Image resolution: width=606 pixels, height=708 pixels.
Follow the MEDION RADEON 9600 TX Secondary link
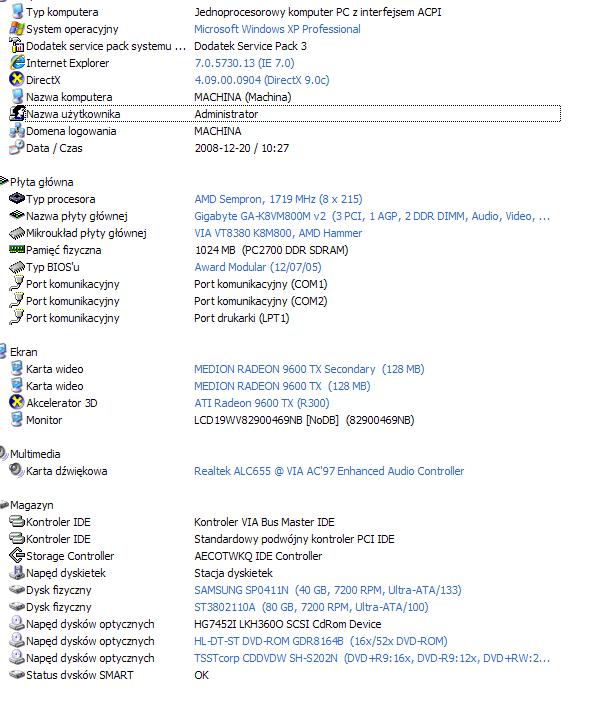pos(285,369)
